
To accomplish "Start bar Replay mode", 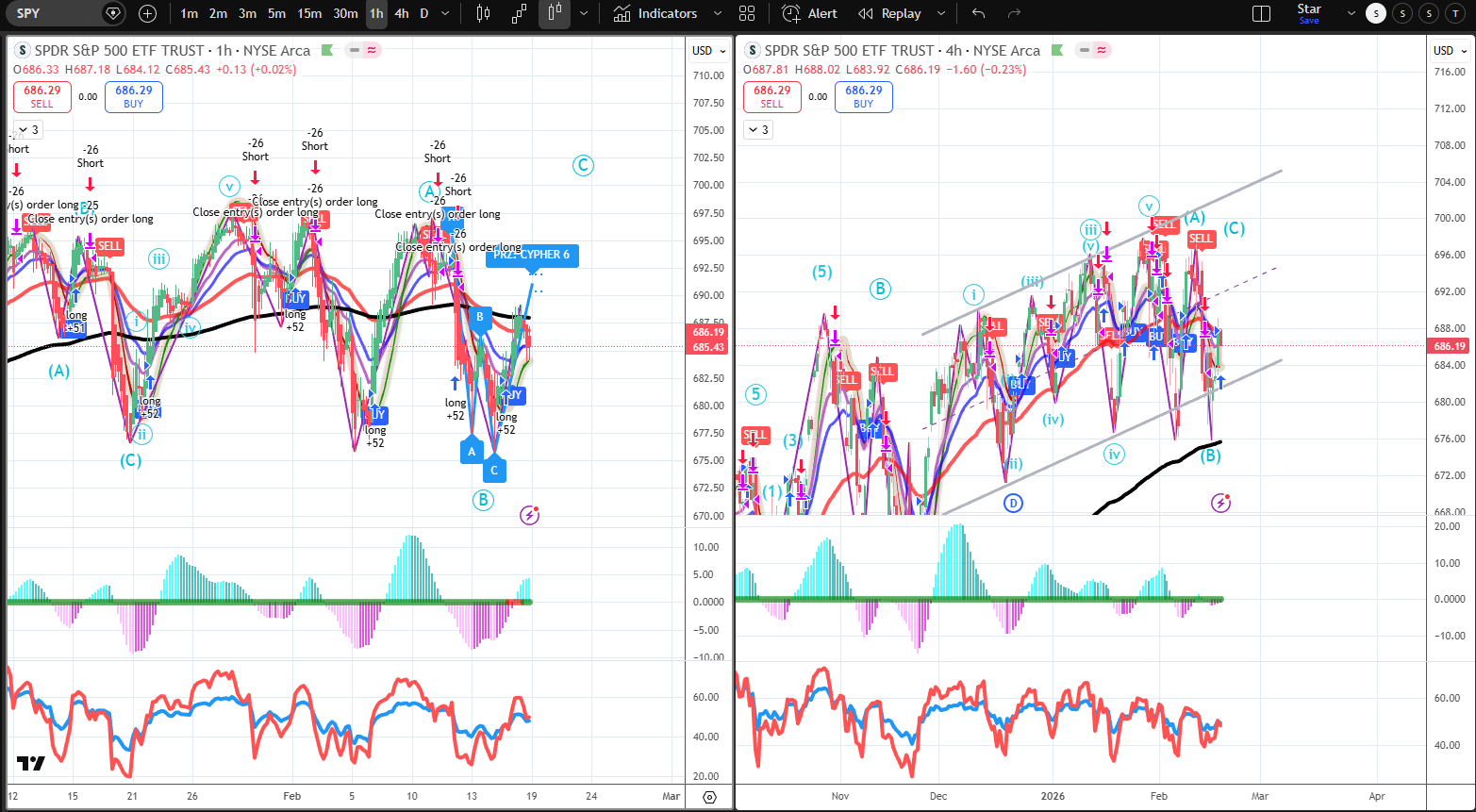I will pyautogui.click(x=889, y=13).
